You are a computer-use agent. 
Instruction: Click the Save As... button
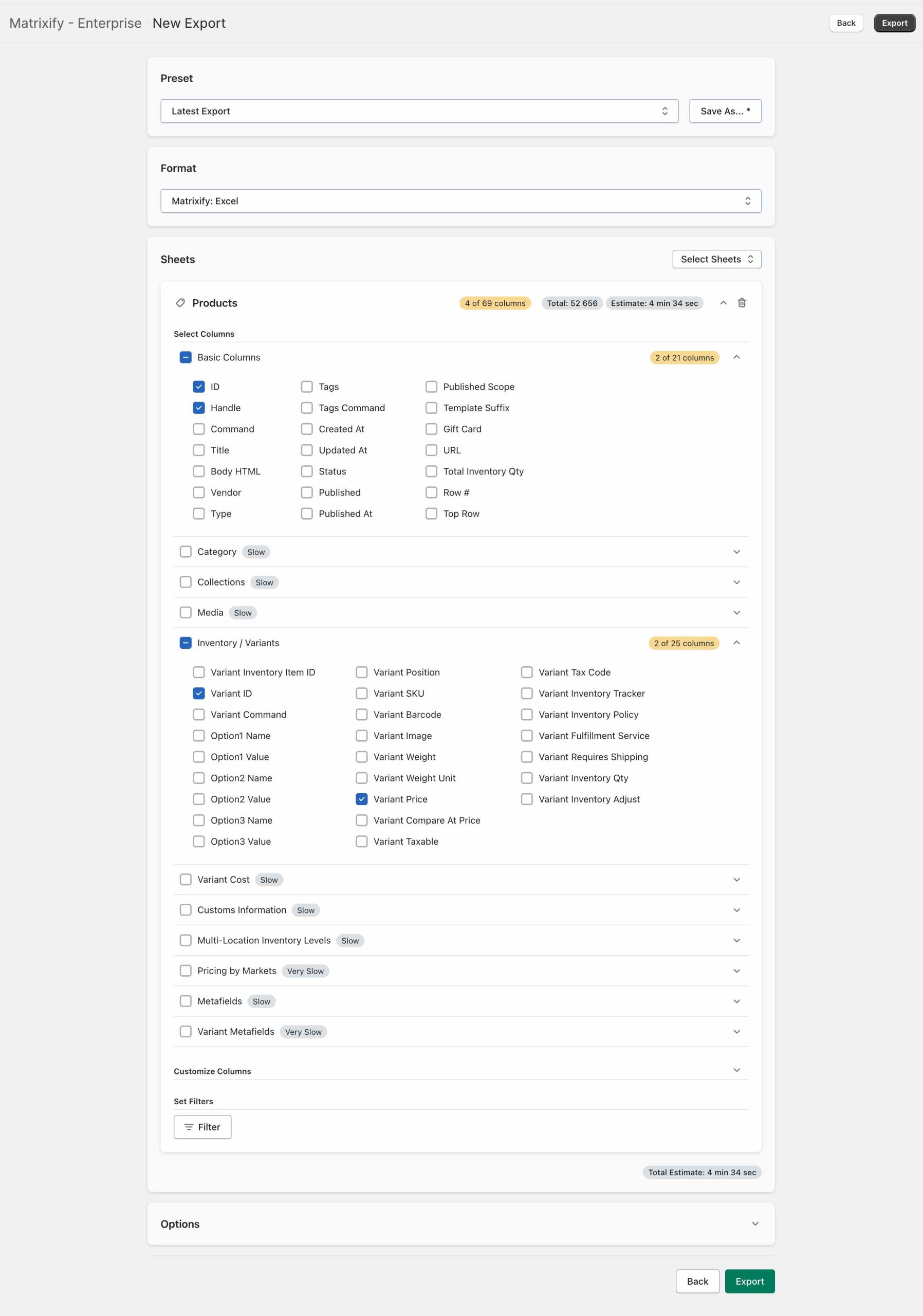coord(725,111)
